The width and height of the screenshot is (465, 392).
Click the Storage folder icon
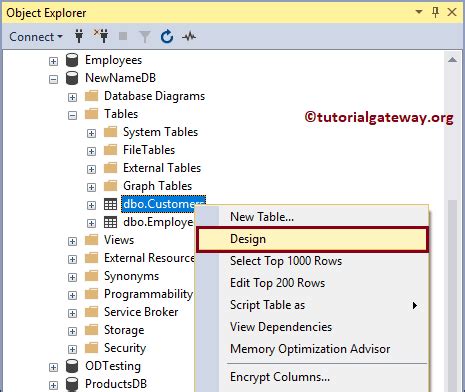(x=91, y=330)
